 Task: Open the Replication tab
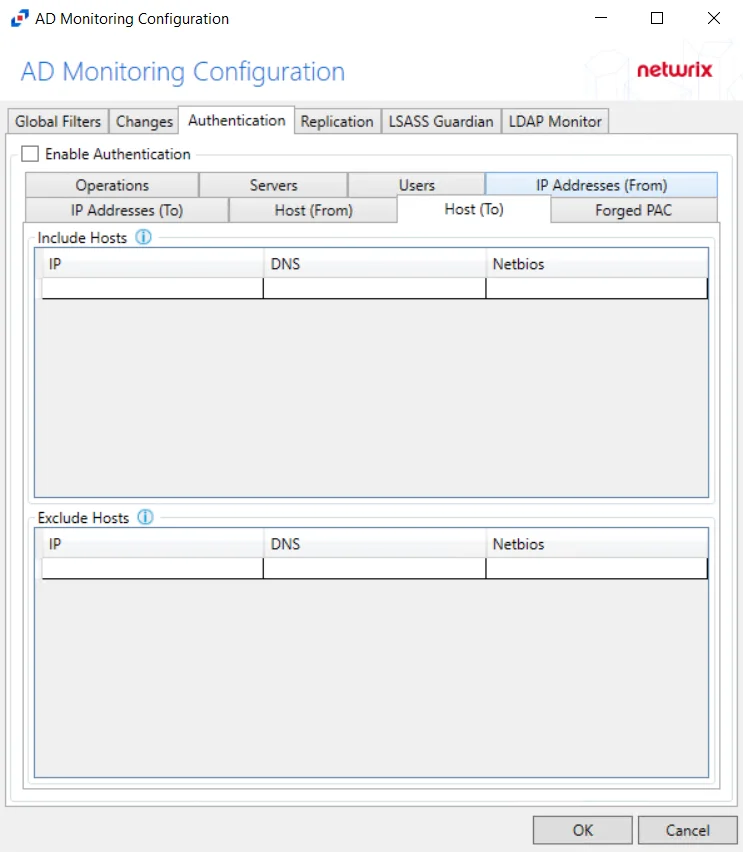point(337,121)
